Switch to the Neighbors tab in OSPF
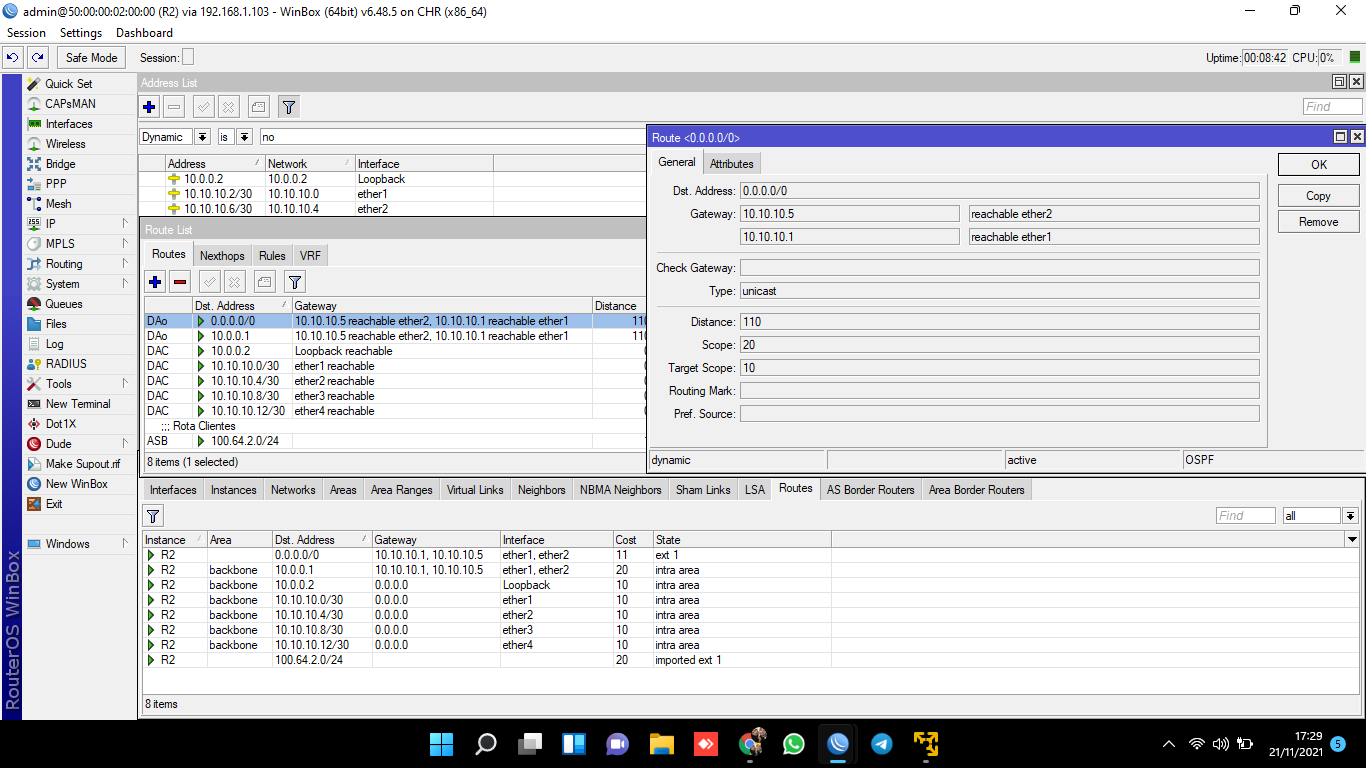The image size is (1366, 768). tap(541, 490)
